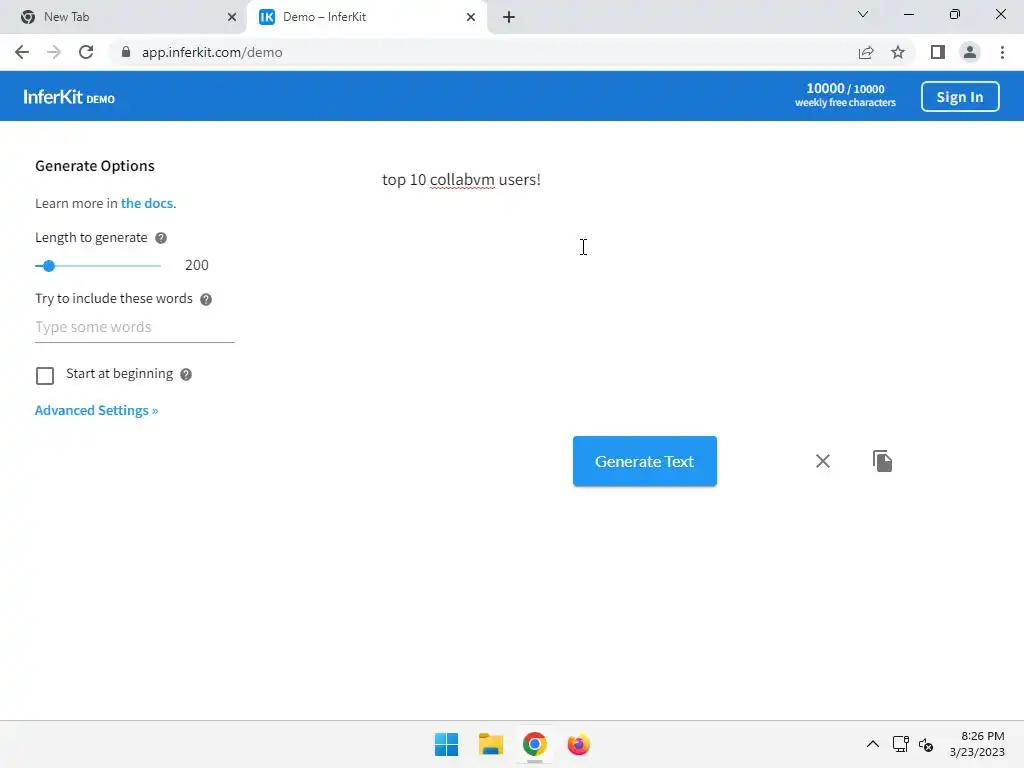Clear the text with the X icon

click(x=823, y=461)
